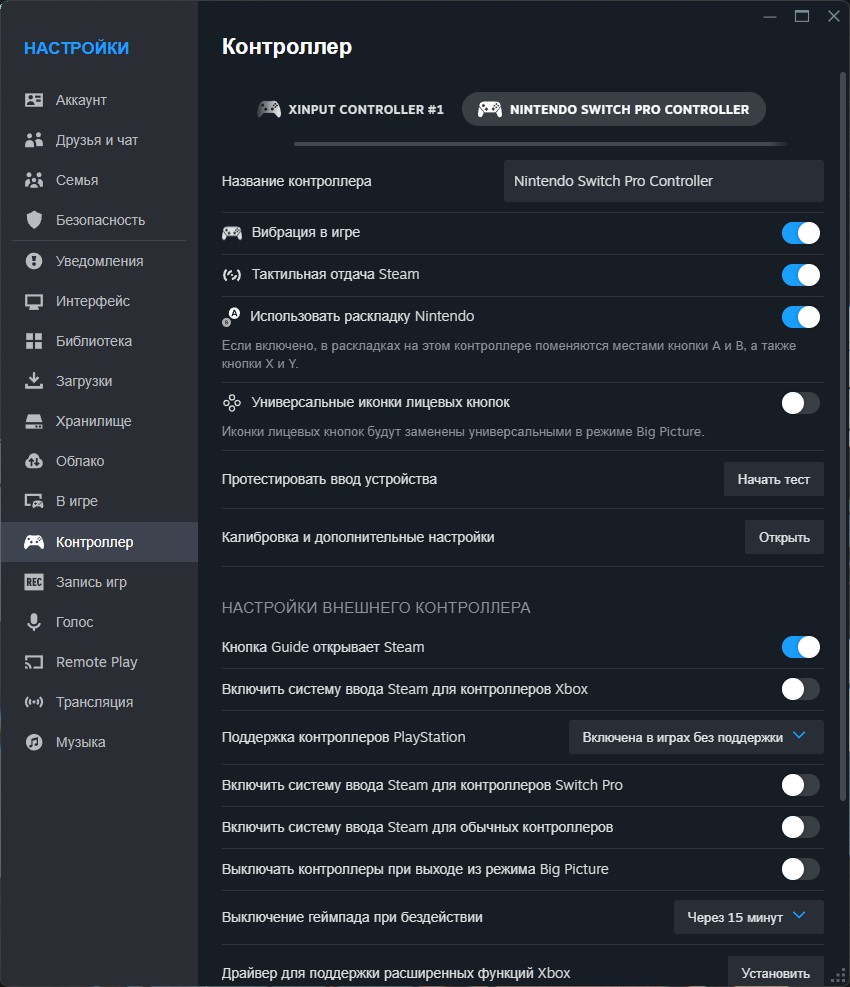Toggle Guide button opens Steam switch

tap(800, 647)
